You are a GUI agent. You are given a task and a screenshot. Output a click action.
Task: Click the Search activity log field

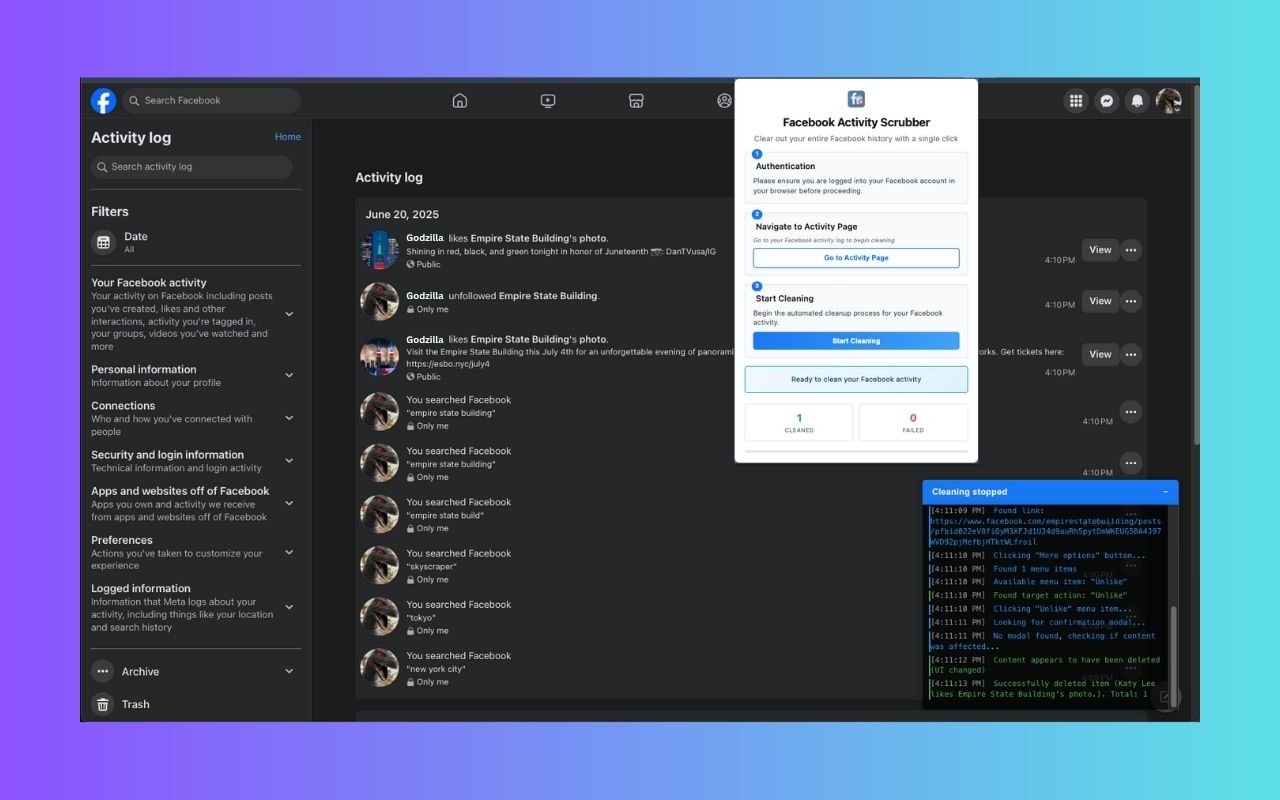pos(192,167)
